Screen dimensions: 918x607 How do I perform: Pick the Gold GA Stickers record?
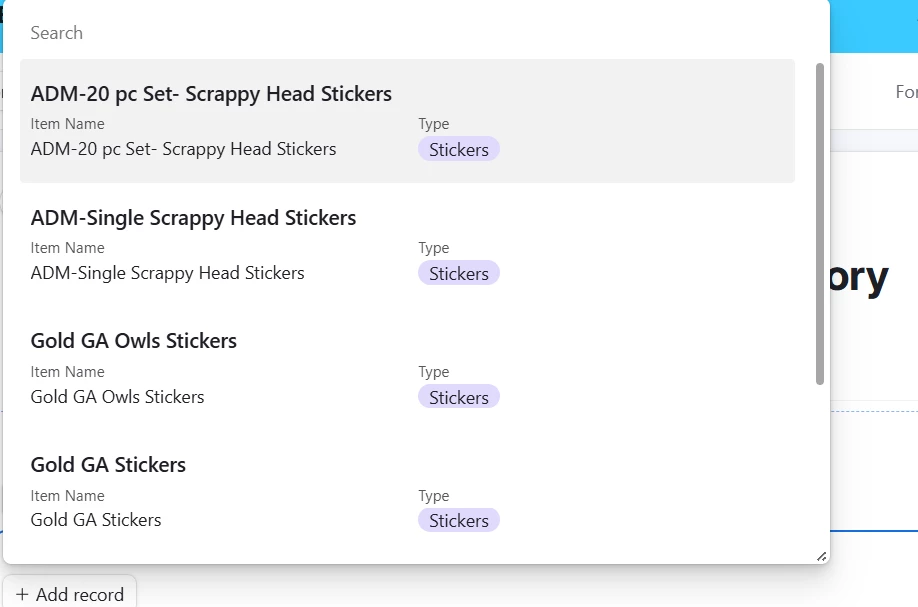coord(407,492)
